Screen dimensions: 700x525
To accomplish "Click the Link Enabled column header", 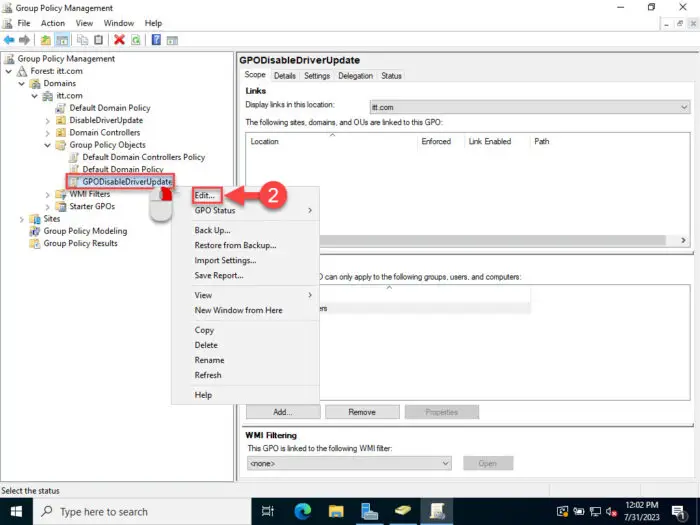I will tap(490, 142).
